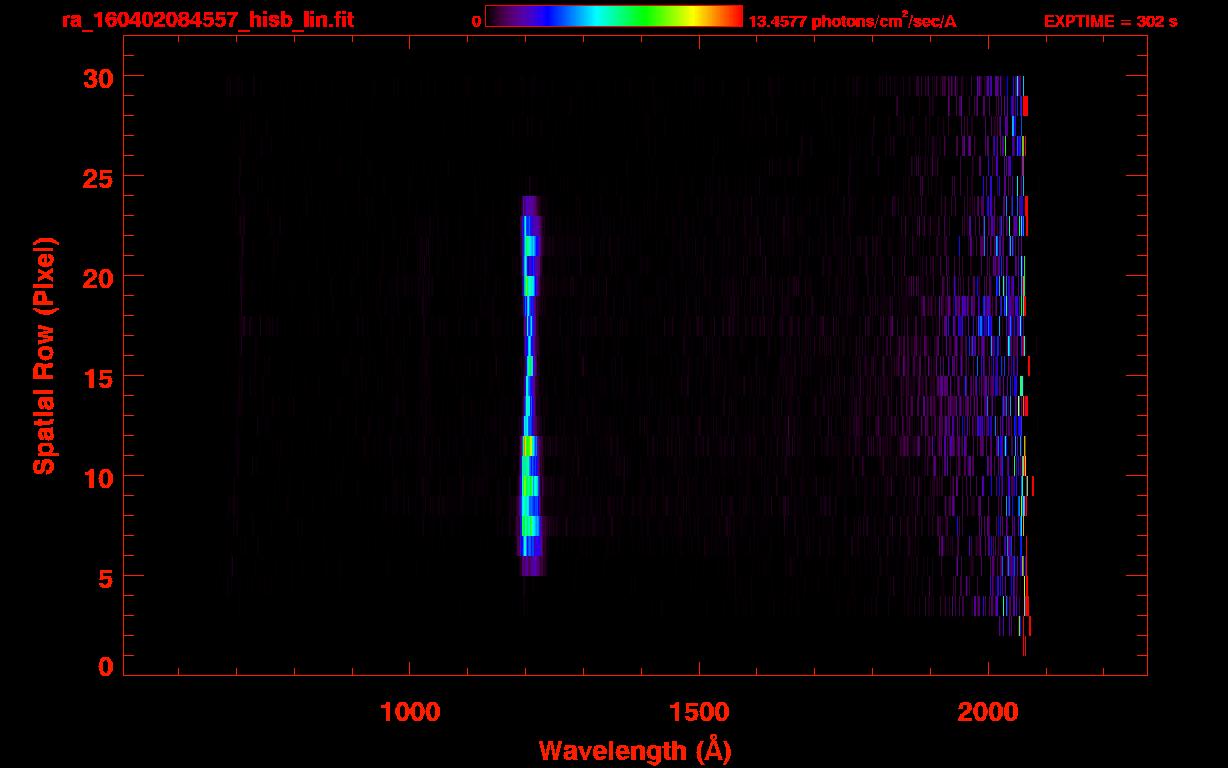Click the 1000 wavelength tick label

tap(410, 712)
